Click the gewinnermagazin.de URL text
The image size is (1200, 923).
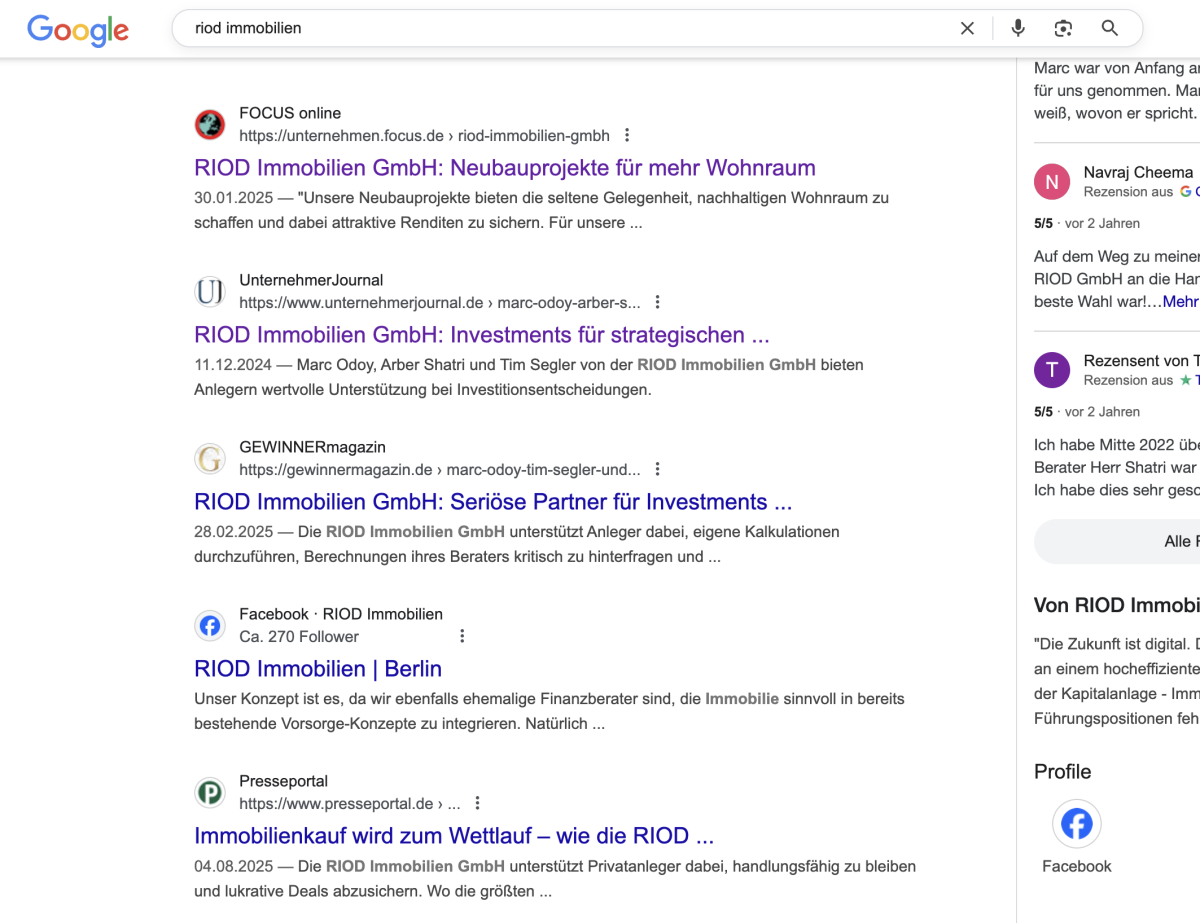(x=440, y=469)
